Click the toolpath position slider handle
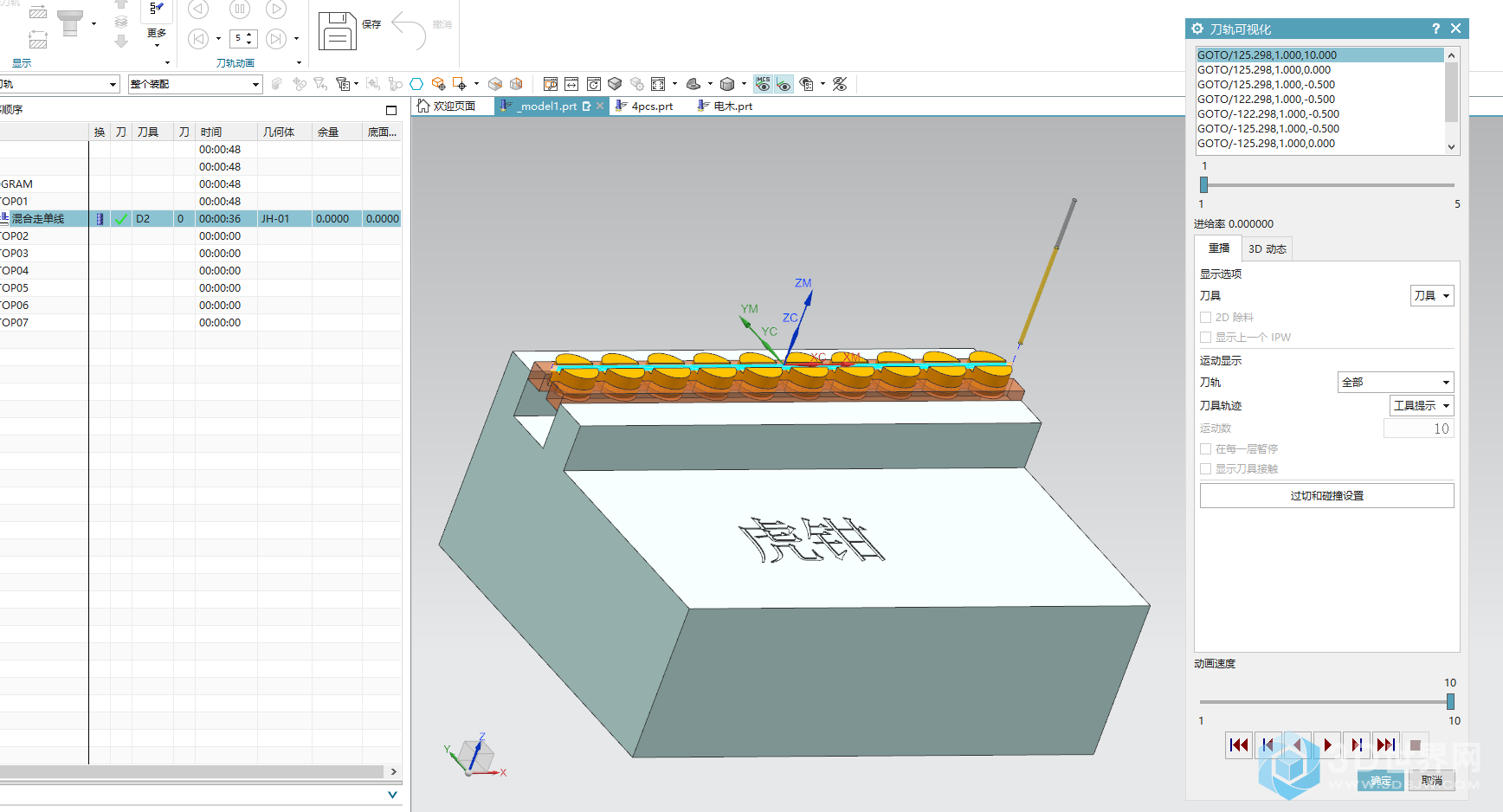Viewport: 1503px width, 812px height. (x=1203, y=184)
